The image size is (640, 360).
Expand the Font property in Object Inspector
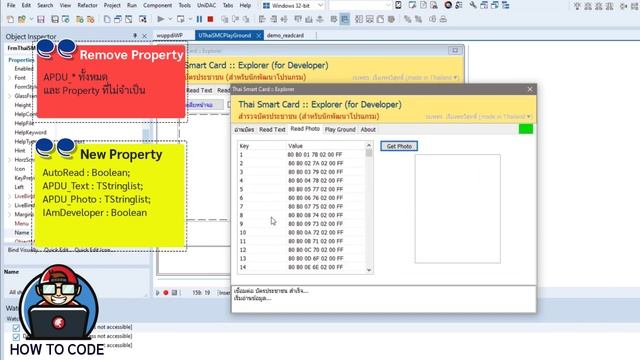click(9, 78)
